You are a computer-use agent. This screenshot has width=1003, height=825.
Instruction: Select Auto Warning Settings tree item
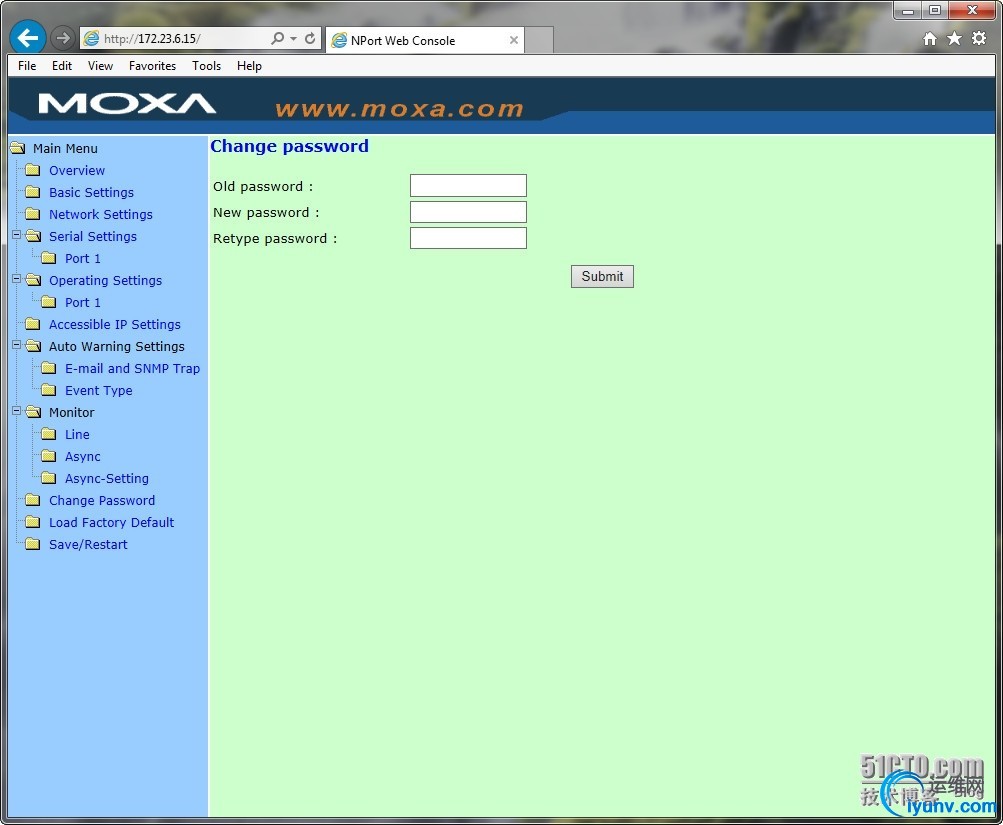coord(117,347)
